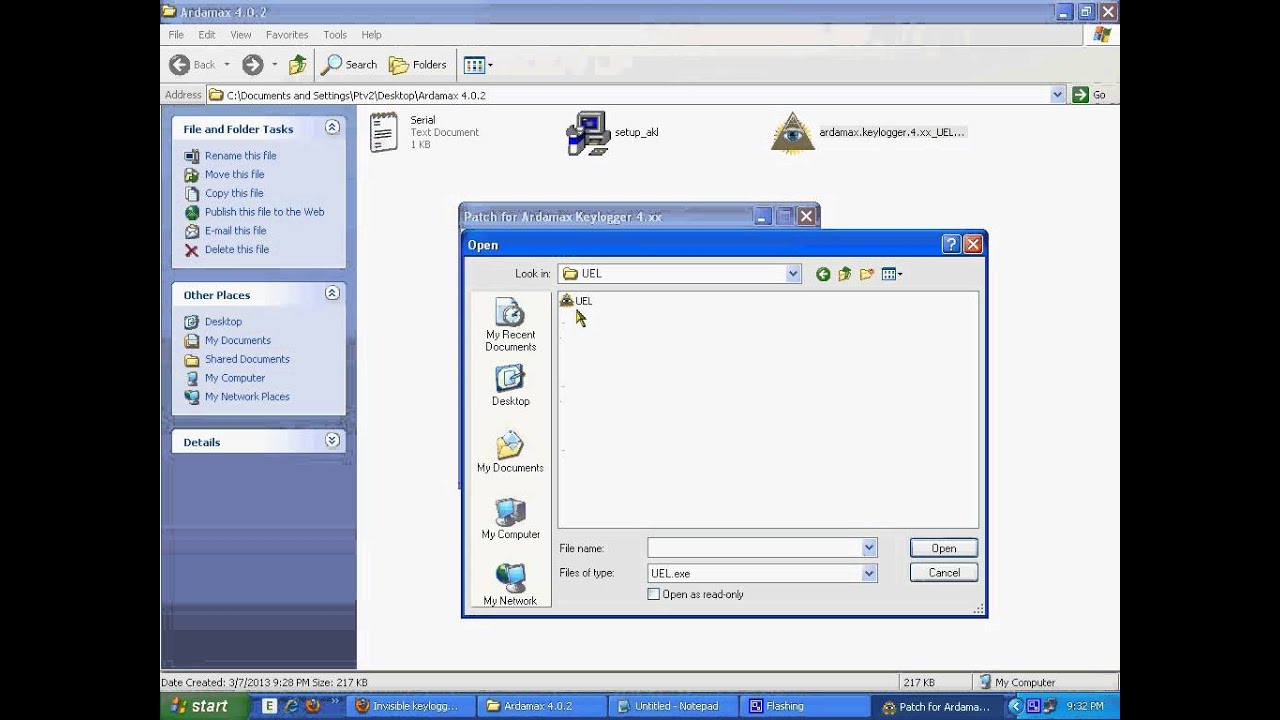The height and width of the screenshot is (720, 1280).
Task: Switch to Ardamax 4.0.2 taskbar button
Action: click(x=543, y=706)
